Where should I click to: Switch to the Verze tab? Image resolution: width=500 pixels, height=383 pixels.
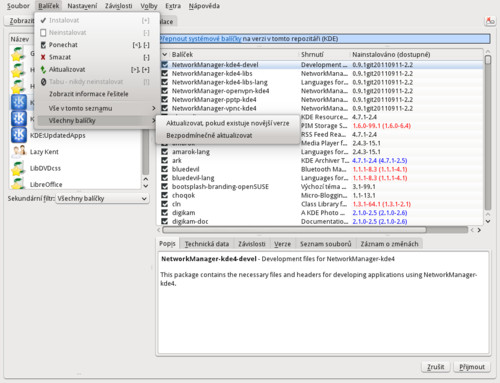click(x=282, y=244)
